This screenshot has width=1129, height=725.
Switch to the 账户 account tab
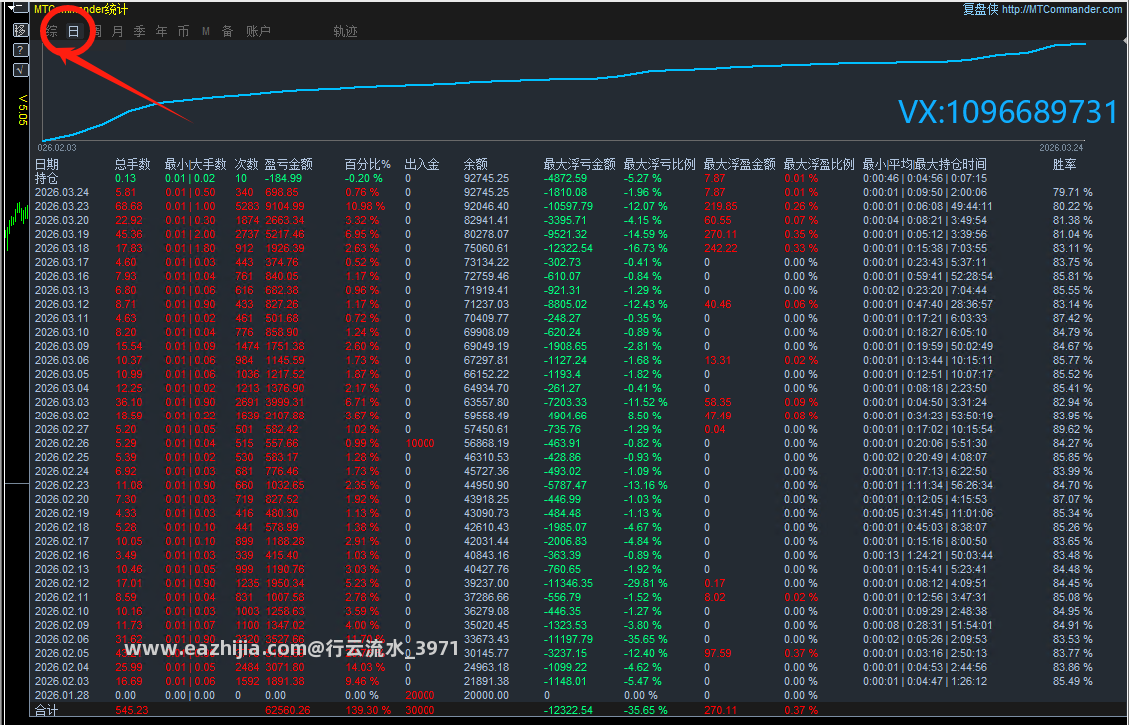(258, 31)
